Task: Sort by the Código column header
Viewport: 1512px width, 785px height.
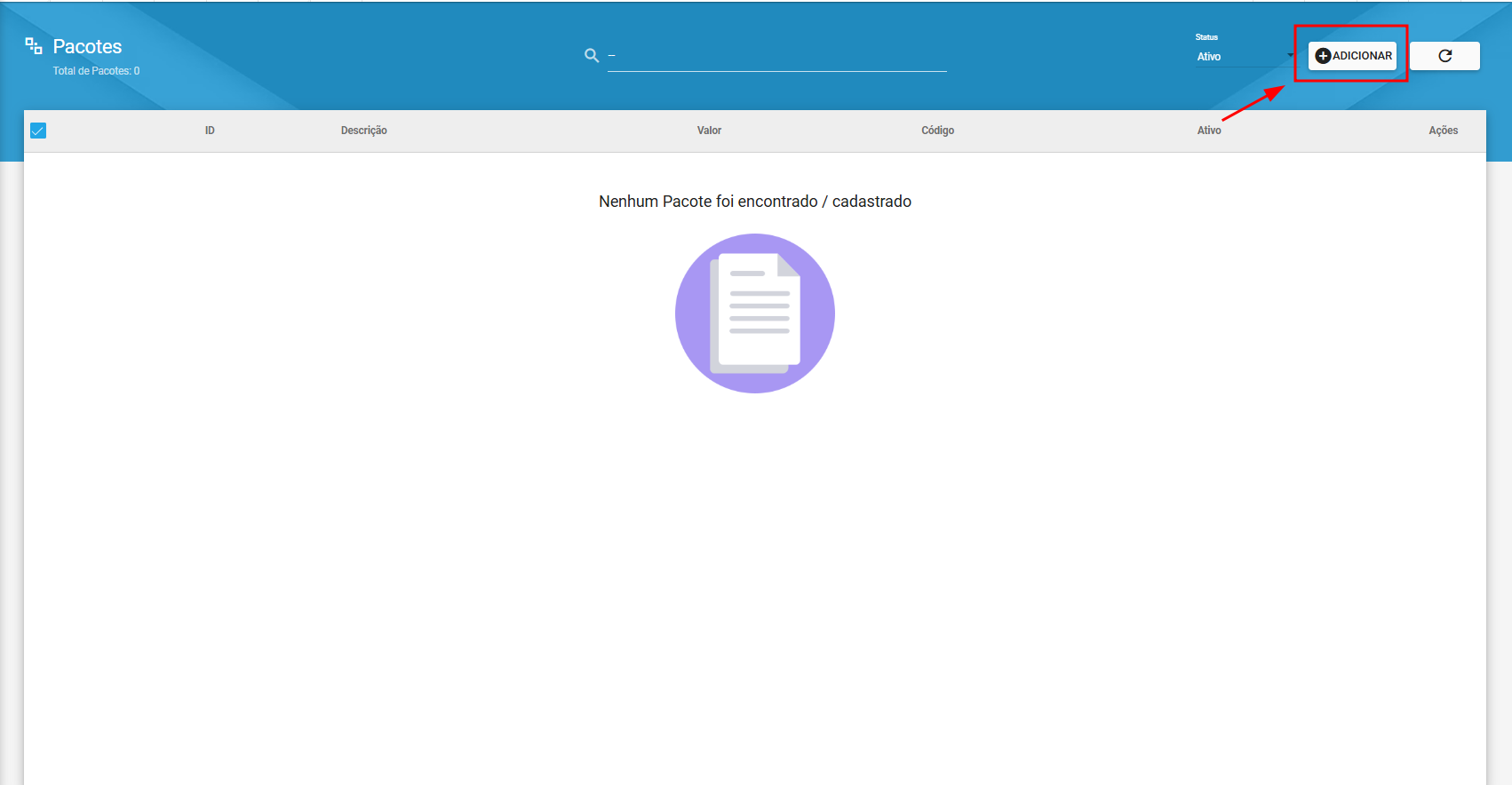Action: click(937, 131)
